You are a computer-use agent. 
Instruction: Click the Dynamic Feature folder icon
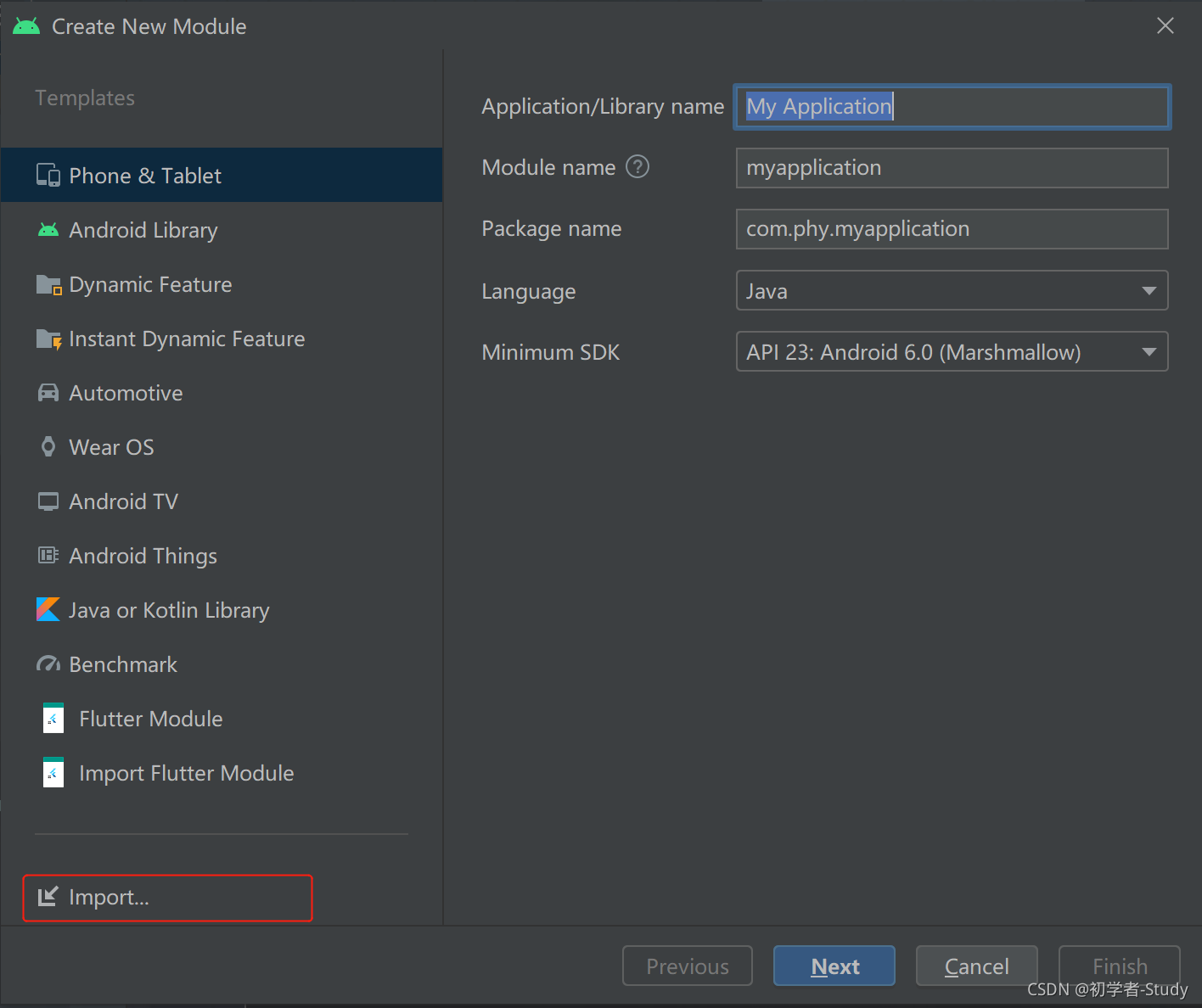click(x=49, y=284)
